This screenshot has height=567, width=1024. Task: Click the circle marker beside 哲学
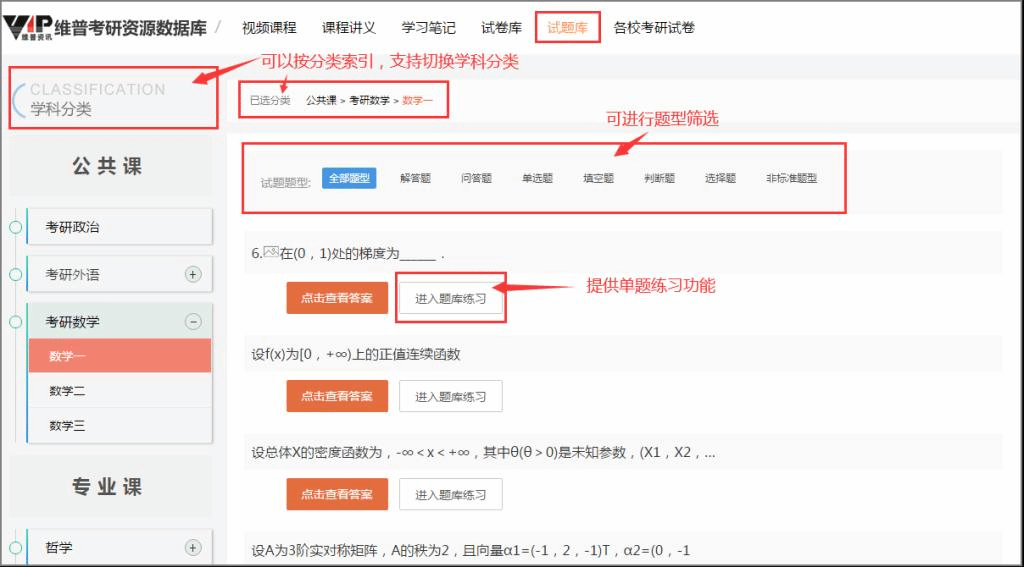pos(15,548)
